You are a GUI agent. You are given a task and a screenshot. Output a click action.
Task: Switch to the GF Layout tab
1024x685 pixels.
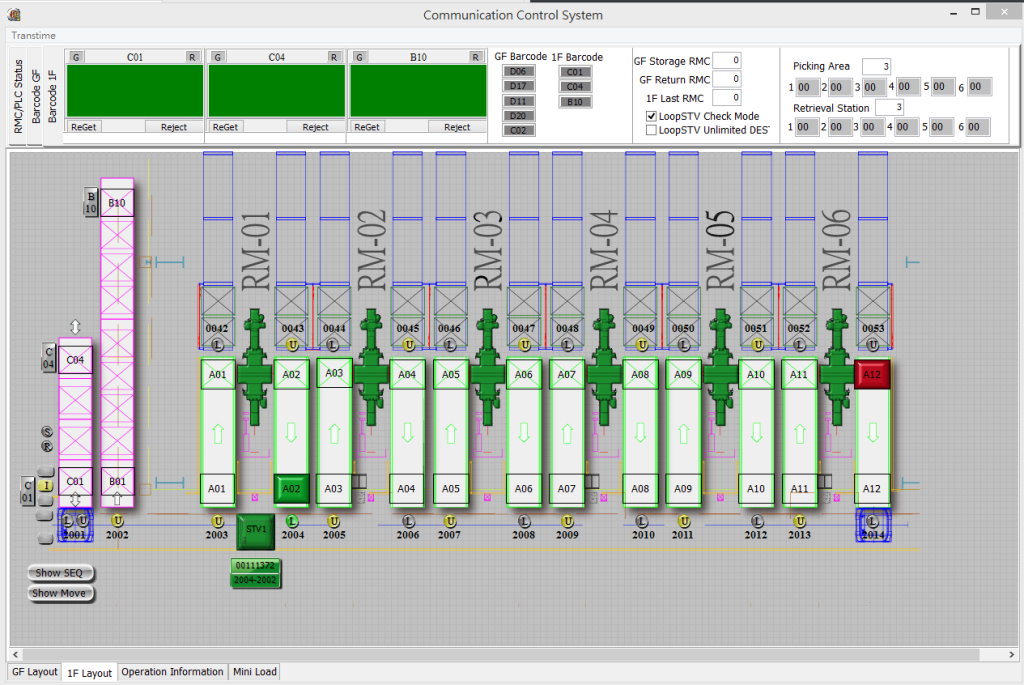point(34,672)
